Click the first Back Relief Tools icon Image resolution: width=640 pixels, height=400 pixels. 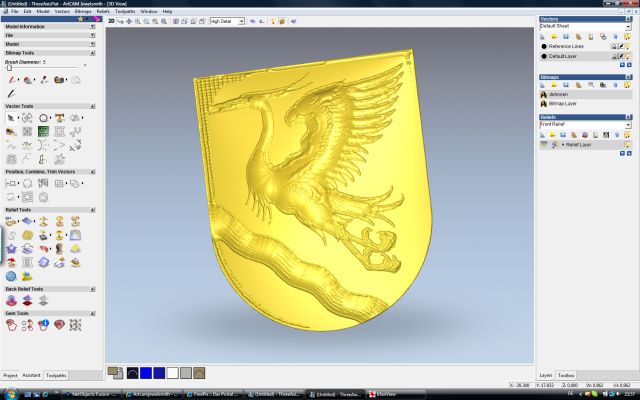point(11,300)
